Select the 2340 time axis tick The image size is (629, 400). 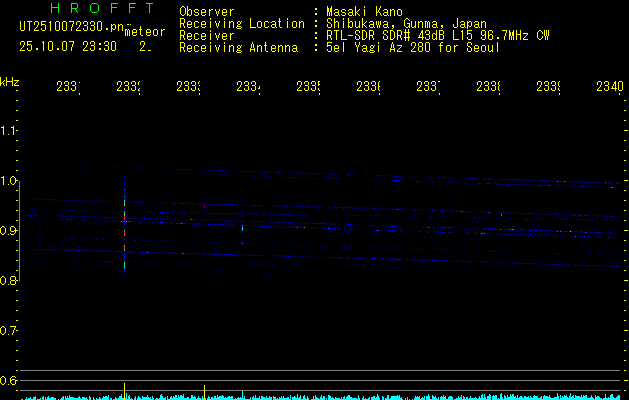pyautogui.click(x=609, y=87)
